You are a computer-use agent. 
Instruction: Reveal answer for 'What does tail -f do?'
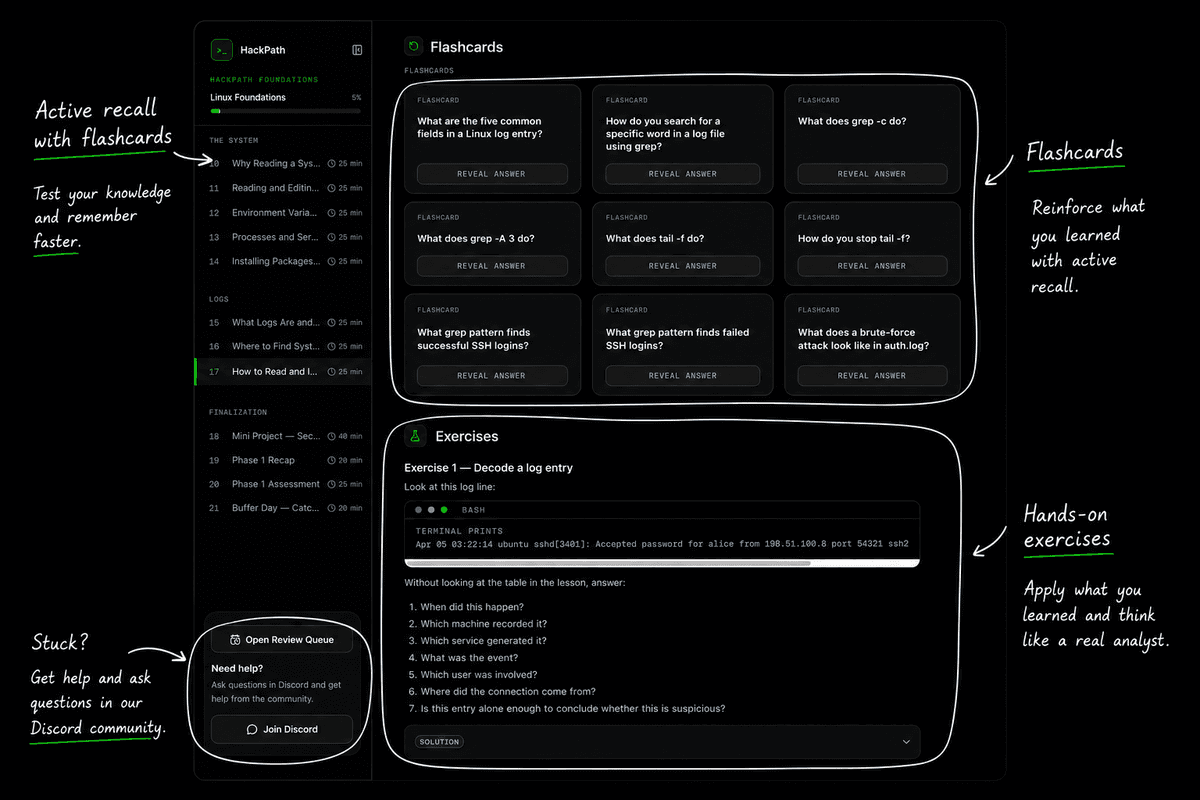pos(683,266)
